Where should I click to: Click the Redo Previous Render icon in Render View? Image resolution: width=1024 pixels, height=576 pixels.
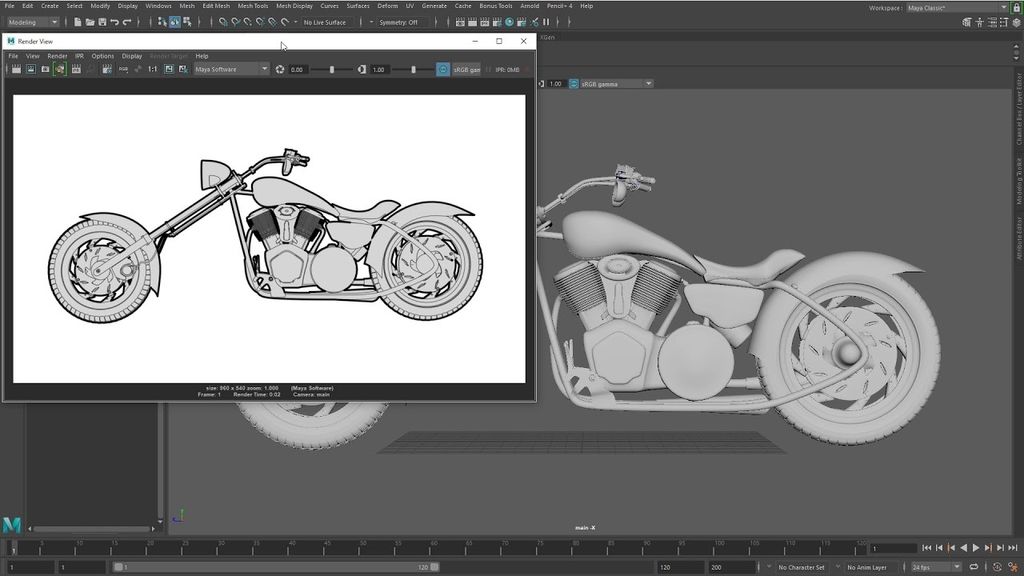tap(14, 70)
